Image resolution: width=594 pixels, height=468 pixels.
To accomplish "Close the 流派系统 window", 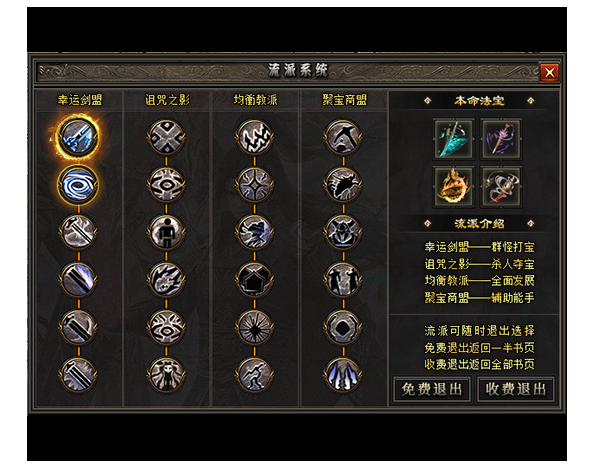I will tap(549, 72).
